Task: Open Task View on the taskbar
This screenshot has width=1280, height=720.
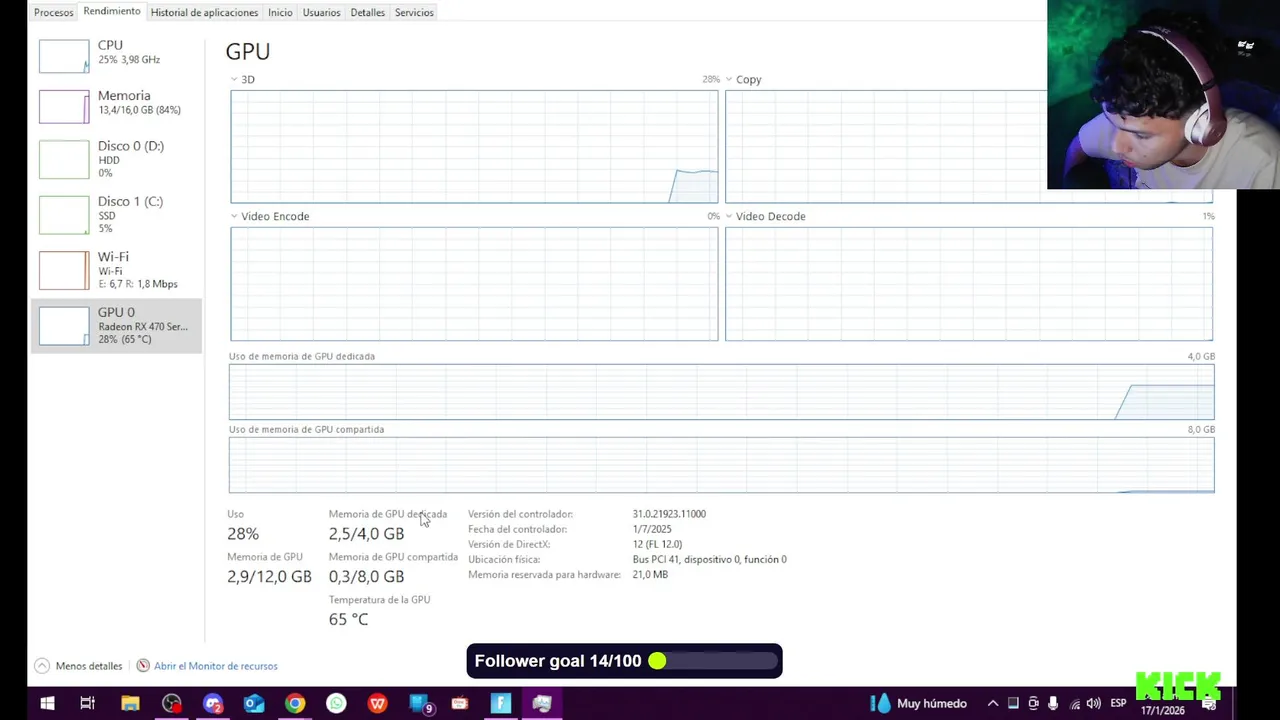Action: (87, 704)
